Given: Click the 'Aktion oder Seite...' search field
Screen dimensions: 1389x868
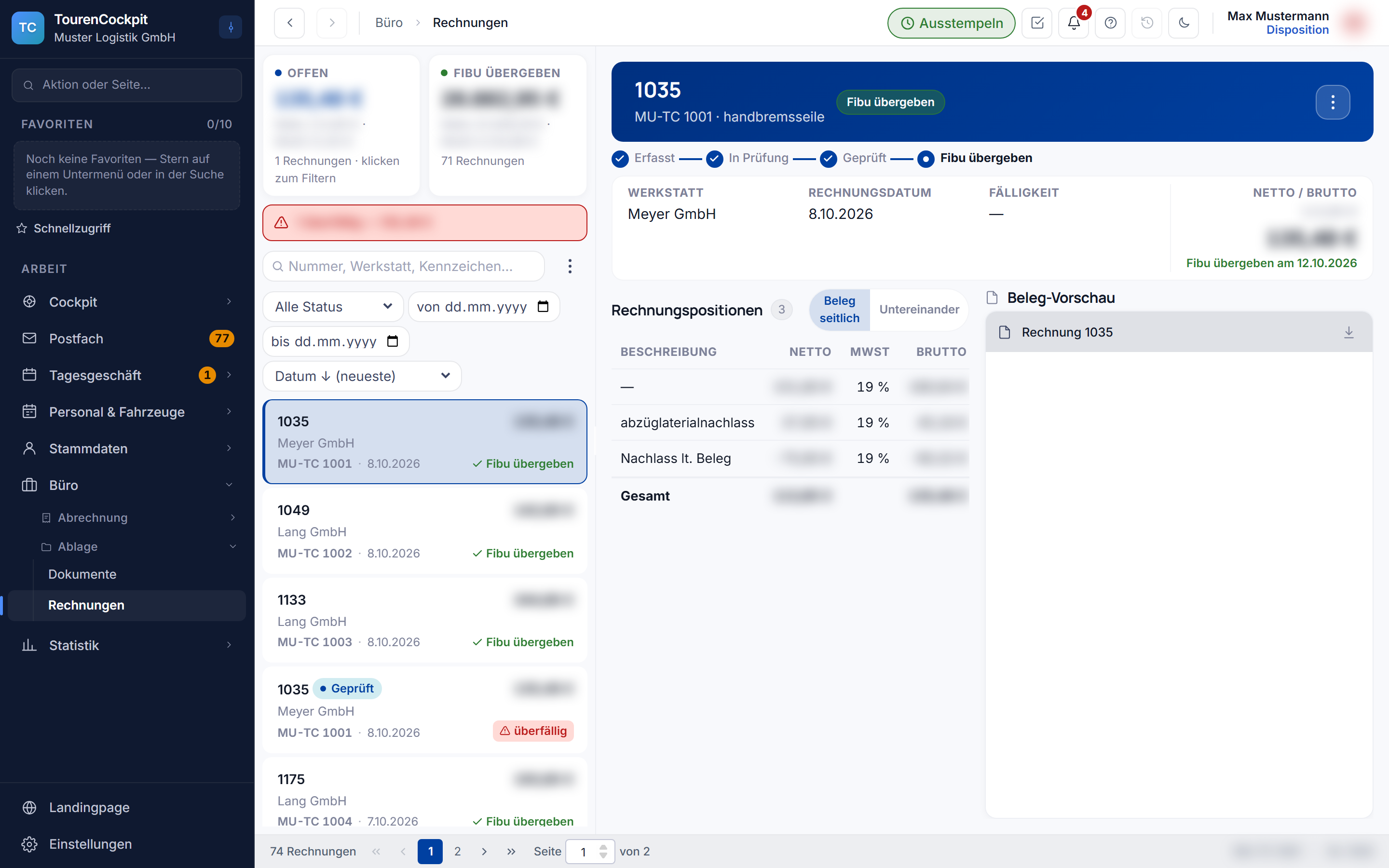Looking at the screenshot, I should 127,85.
